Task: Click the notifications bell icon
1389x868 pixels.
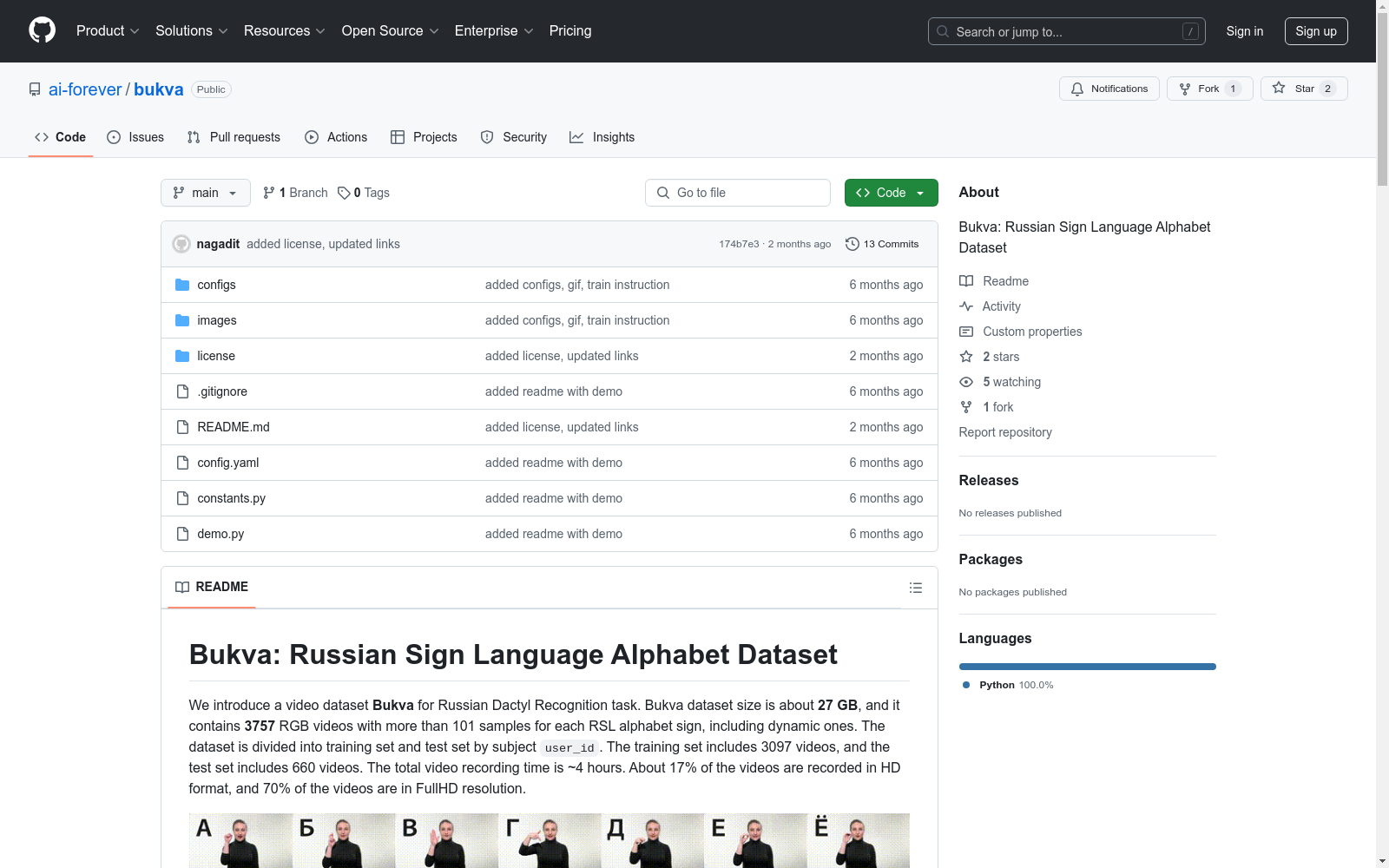Action: click(1077, 89)
